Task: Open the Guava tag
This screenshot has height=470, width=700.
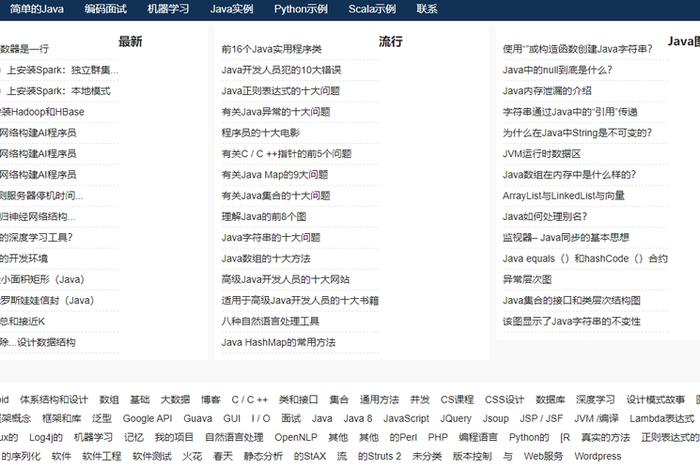Action: click(x=198, y=419)
